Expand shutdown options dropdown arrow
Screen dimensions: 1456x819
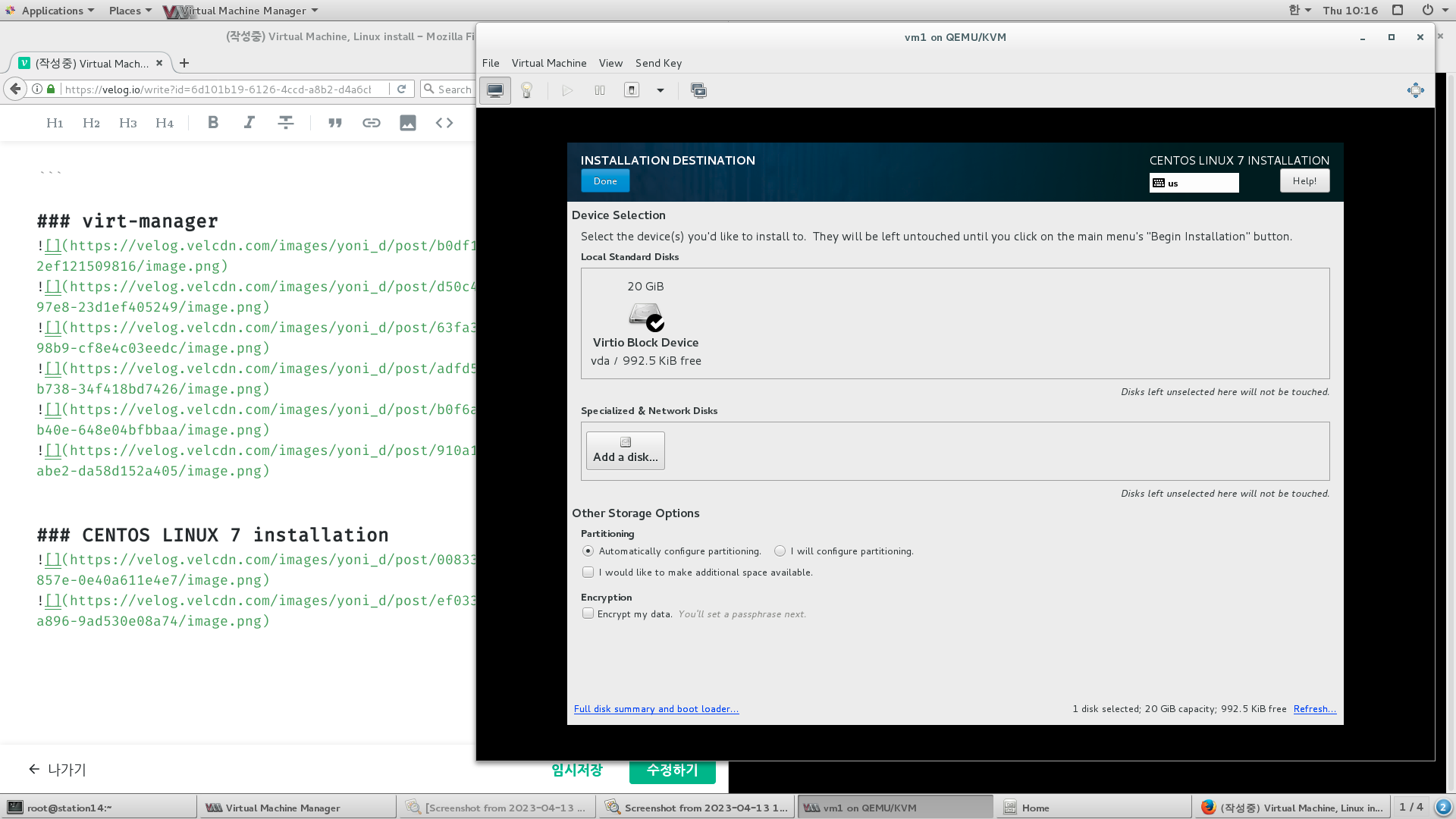(661, 90)
